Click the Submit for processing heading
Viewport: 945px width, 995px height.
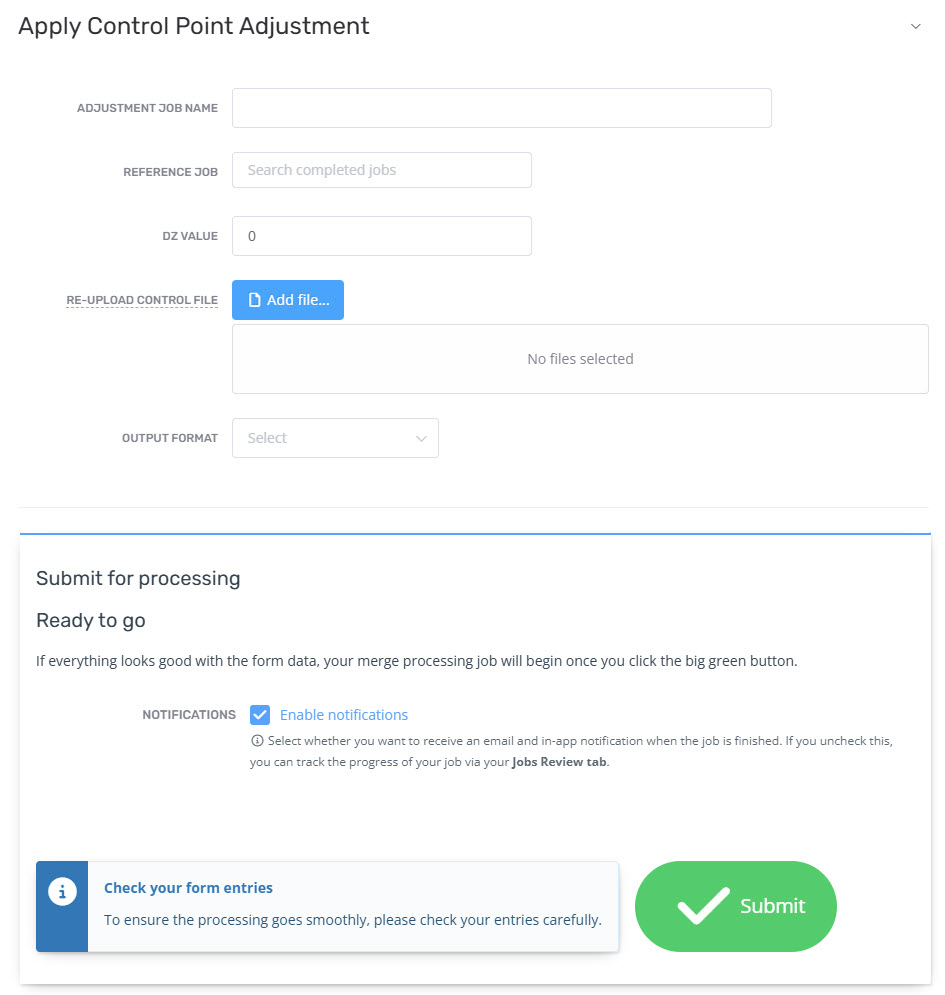click(137, 578)
